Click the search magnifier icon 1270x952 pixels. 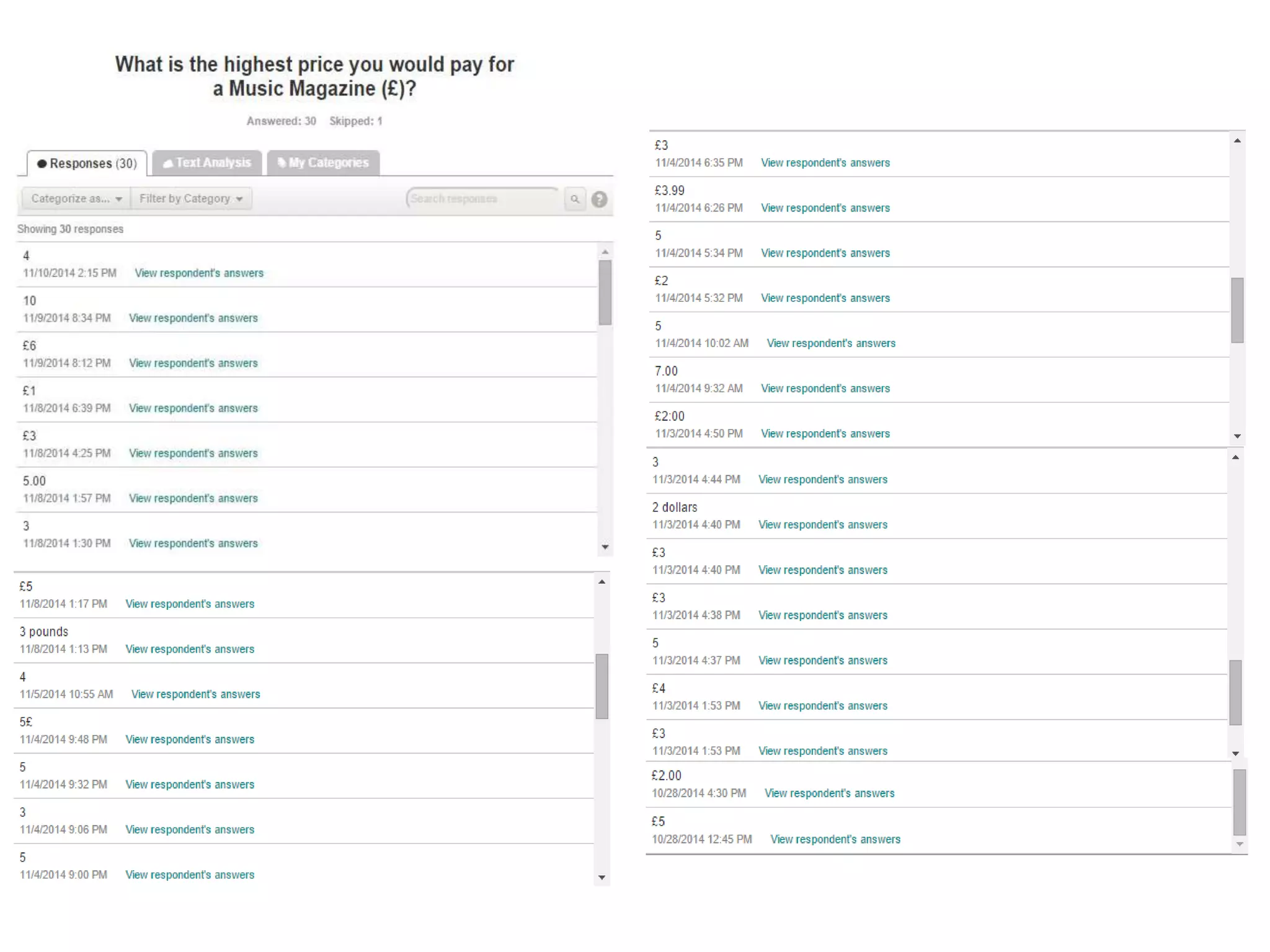coord(575,199)
